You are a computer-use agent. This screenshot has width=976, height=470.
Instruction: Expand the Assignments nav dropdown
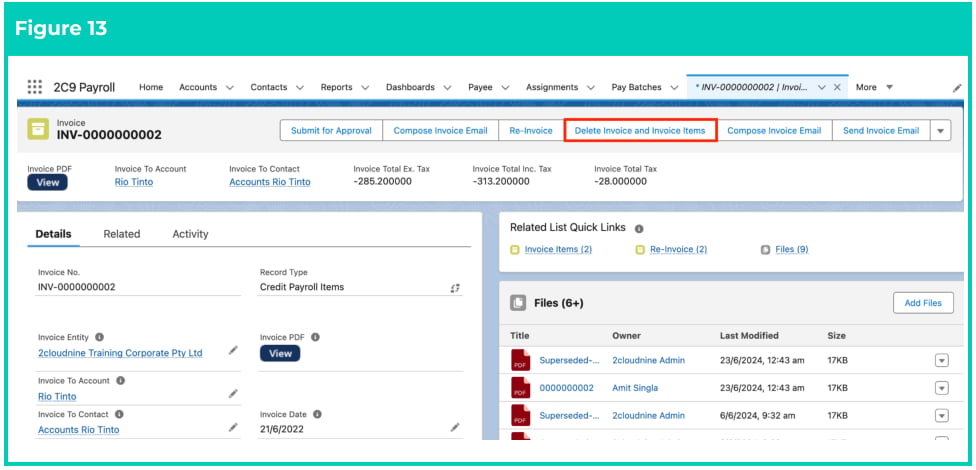point(590,88)
